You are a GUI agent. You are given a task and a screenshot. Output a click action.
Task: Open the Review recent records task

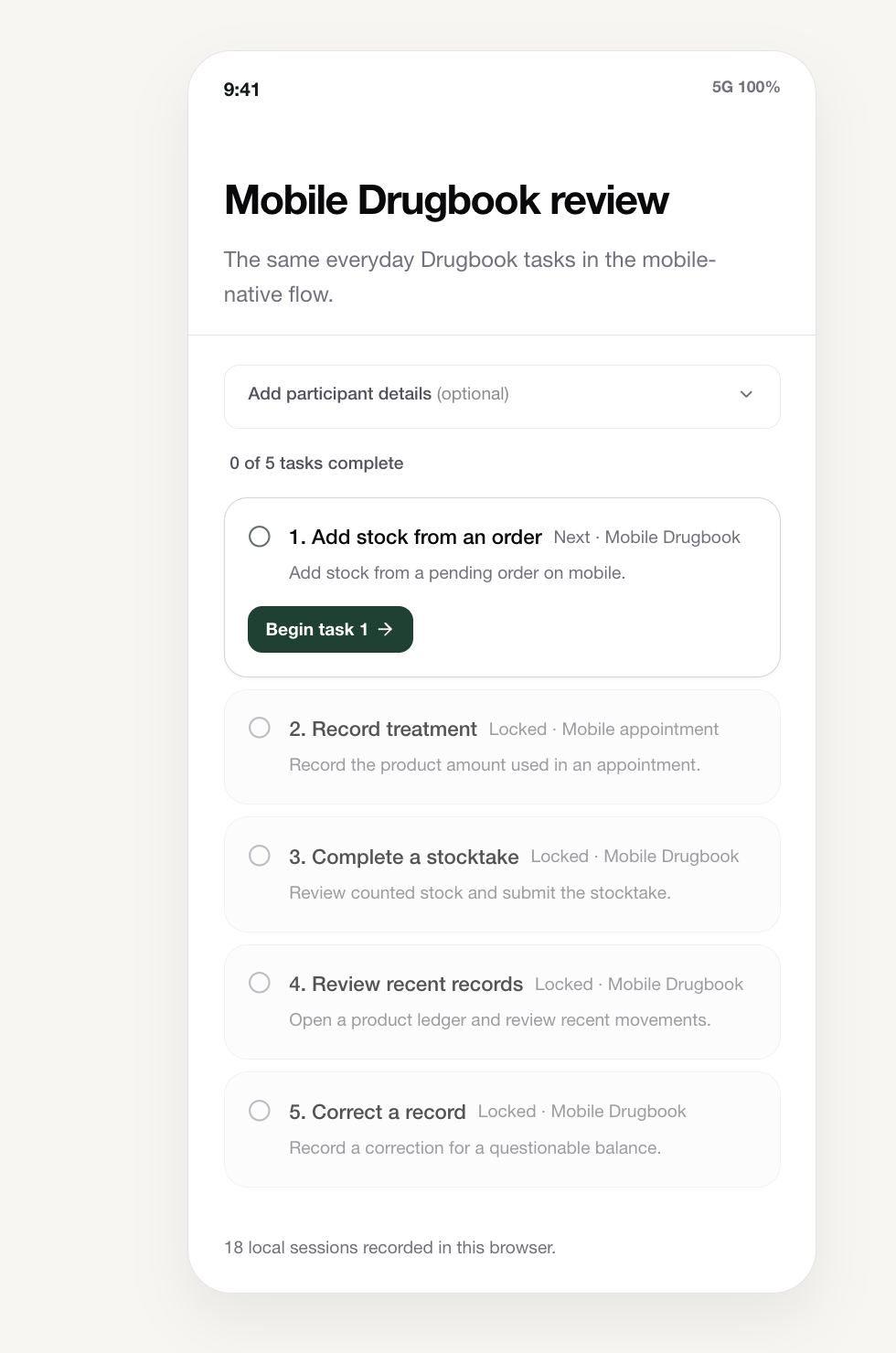click(x=502, y=1002)
